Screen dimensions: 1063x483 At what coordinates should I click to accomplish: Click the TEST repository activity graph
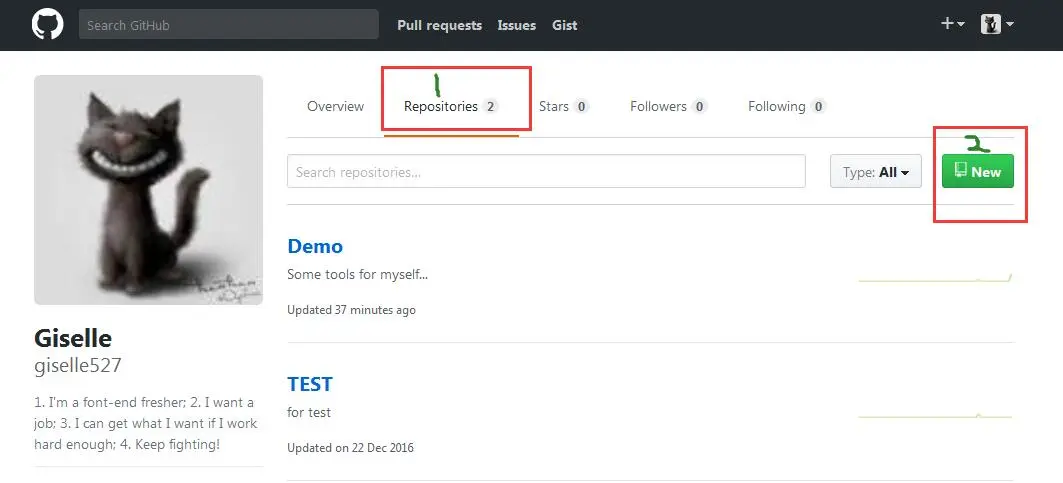tap(936, 414)
